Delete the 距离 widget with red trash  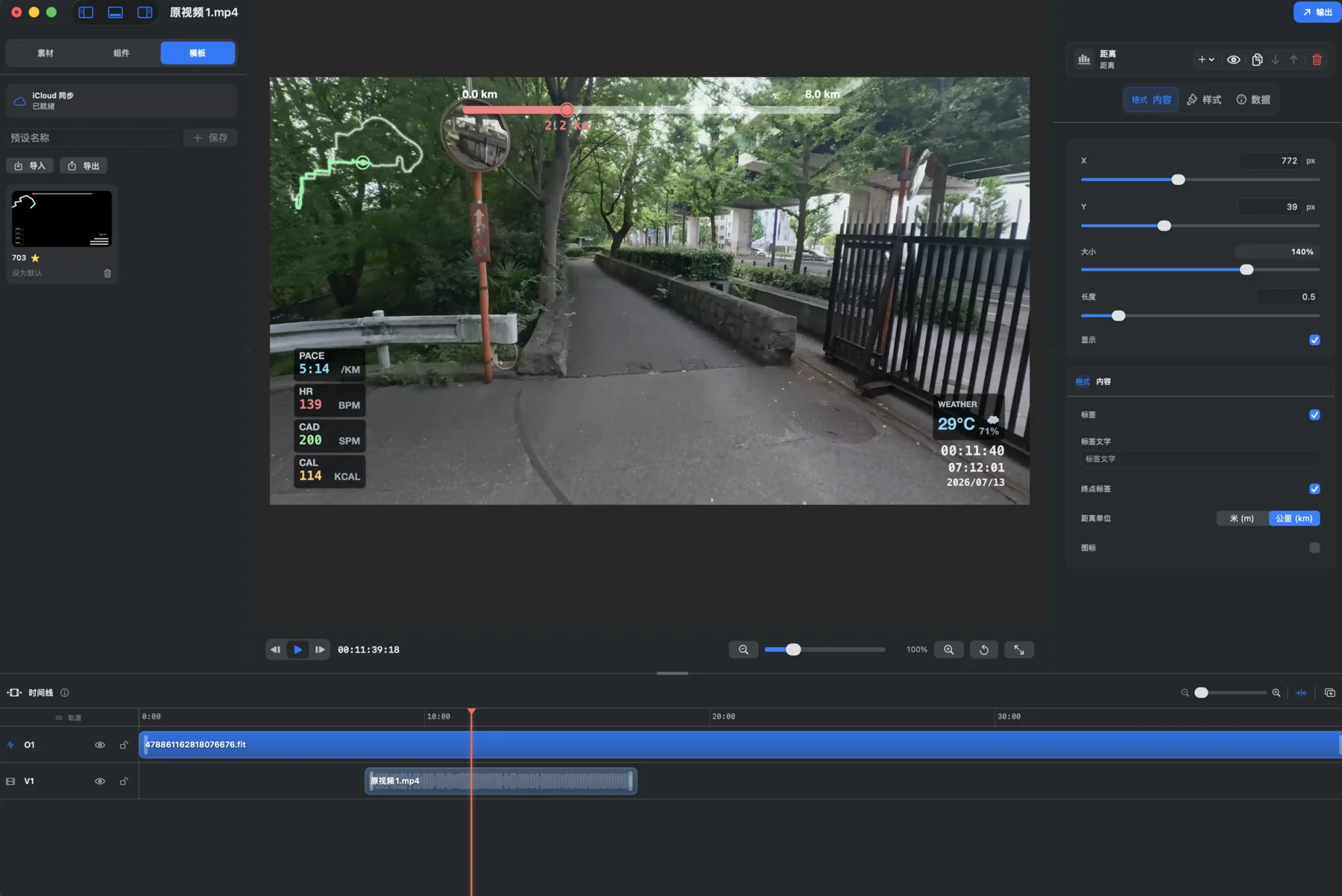(1317, 60)
